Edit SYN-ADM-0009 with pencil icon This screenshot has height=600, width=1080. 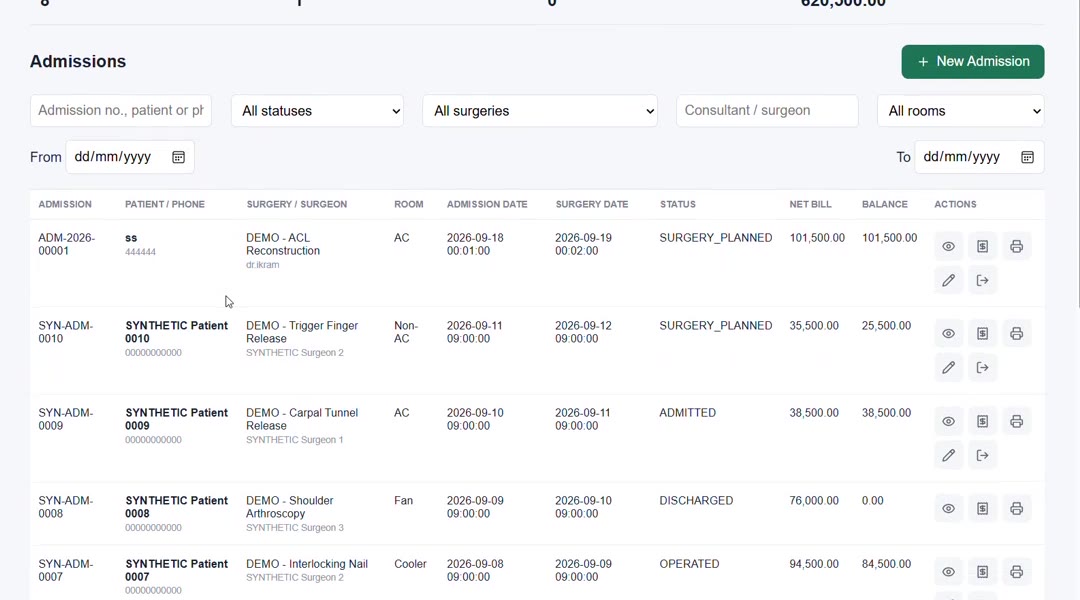pos(948,455)
